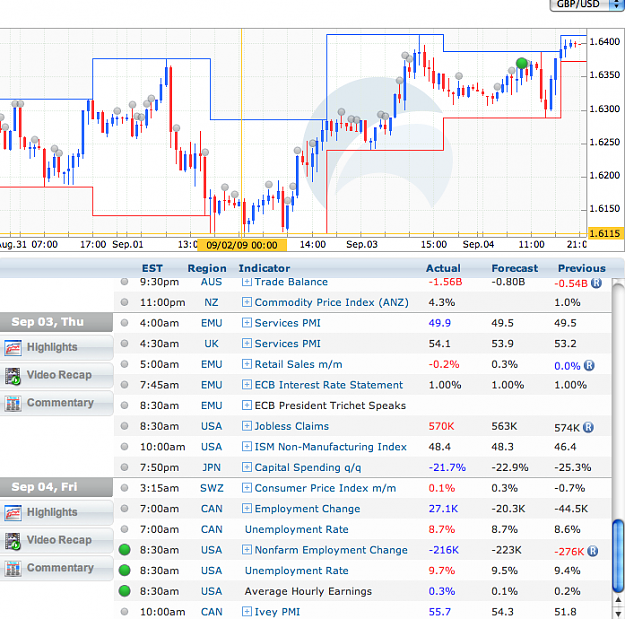The image size is (625, 619).
Task: Expand ECB Interest Rate Statement details
Action: (x=247, y=385)
